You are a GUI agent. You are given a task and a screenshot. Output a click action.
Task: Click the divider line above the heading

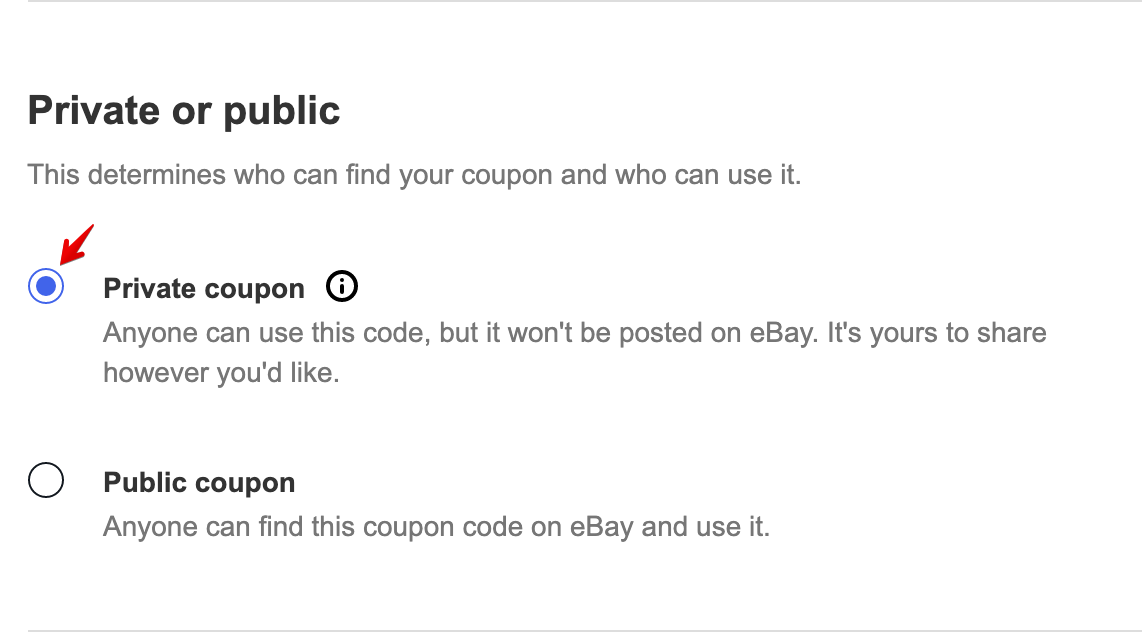pyautogui.click(x=585, y=1)
